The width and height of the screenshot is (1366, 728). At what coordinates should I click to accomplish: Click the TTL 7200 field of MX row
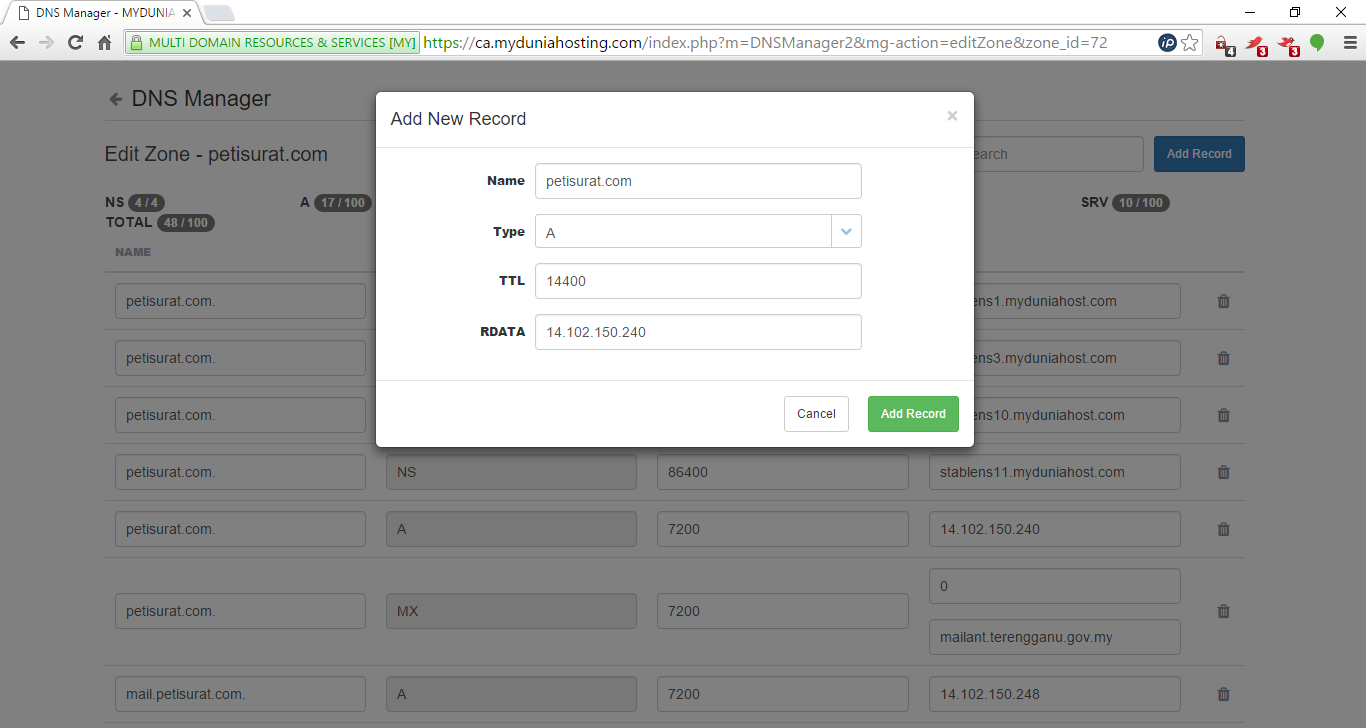(x=783, y=611)
